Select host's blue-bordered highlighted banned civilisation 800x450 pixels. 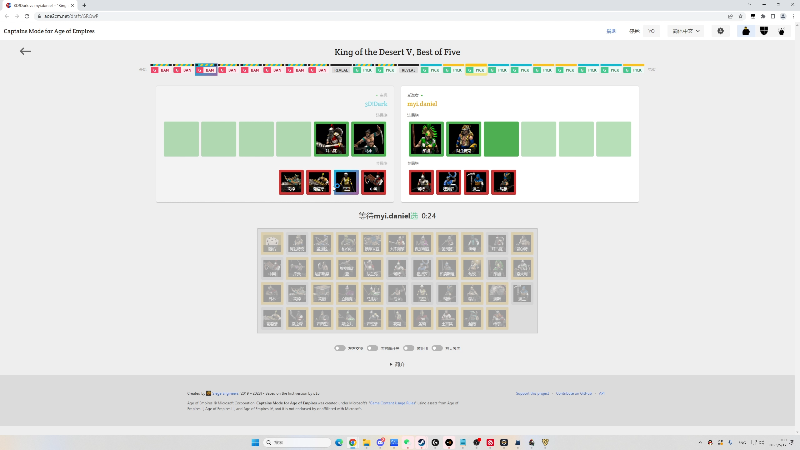coord(346,182)
